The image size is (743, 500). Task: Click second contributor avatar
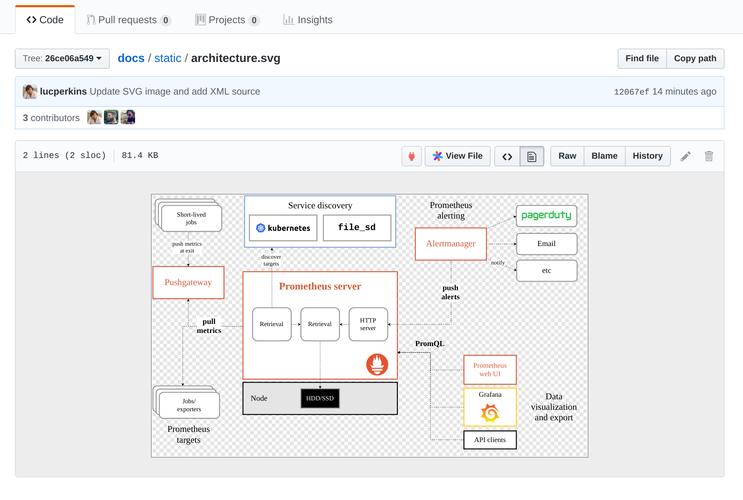click(x=111, y=117)
